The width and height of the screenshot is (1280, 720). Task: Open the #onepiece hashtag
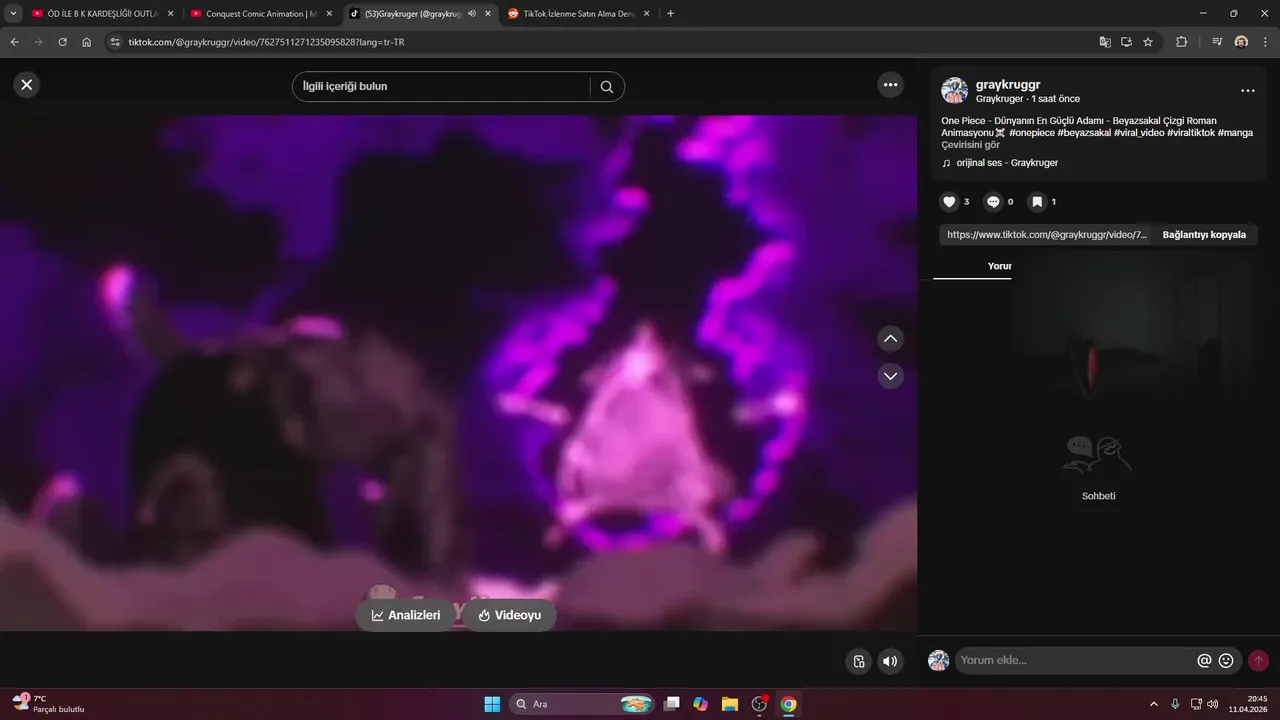1037,133
